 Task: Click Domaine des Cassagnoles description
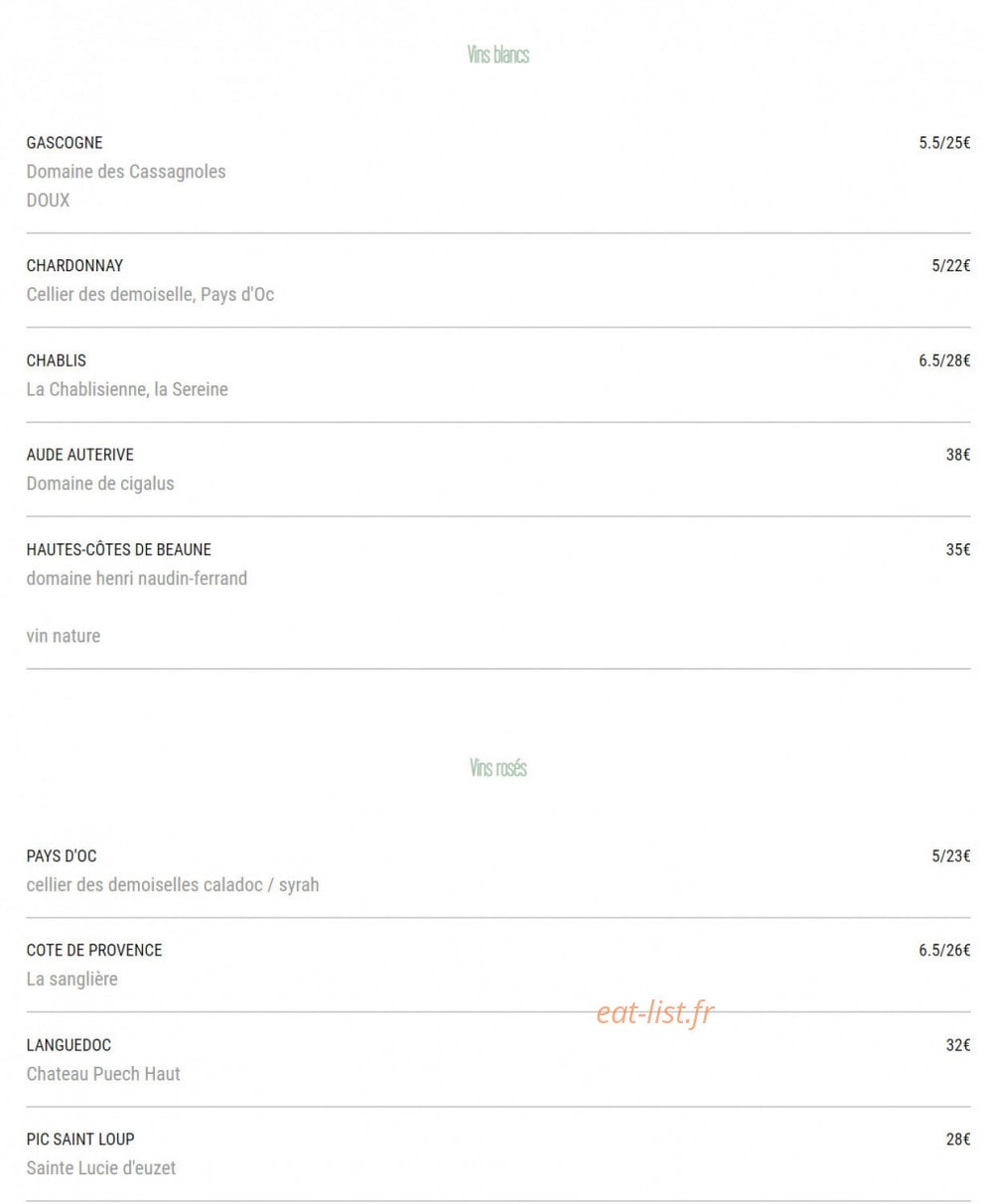(126, 172)
